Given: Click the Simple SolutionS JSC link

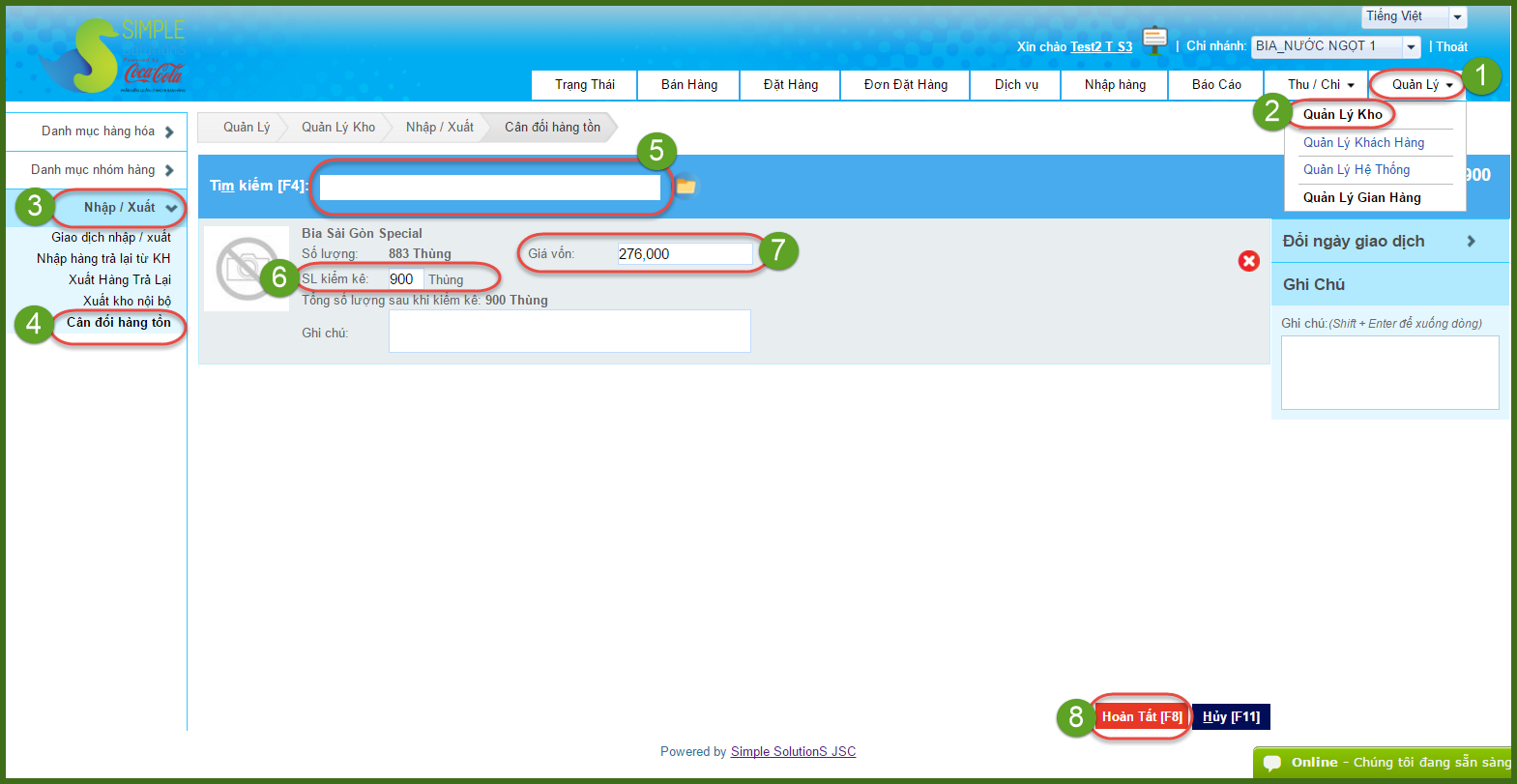Looking at the screenshot, I should [x=793, y=752].
